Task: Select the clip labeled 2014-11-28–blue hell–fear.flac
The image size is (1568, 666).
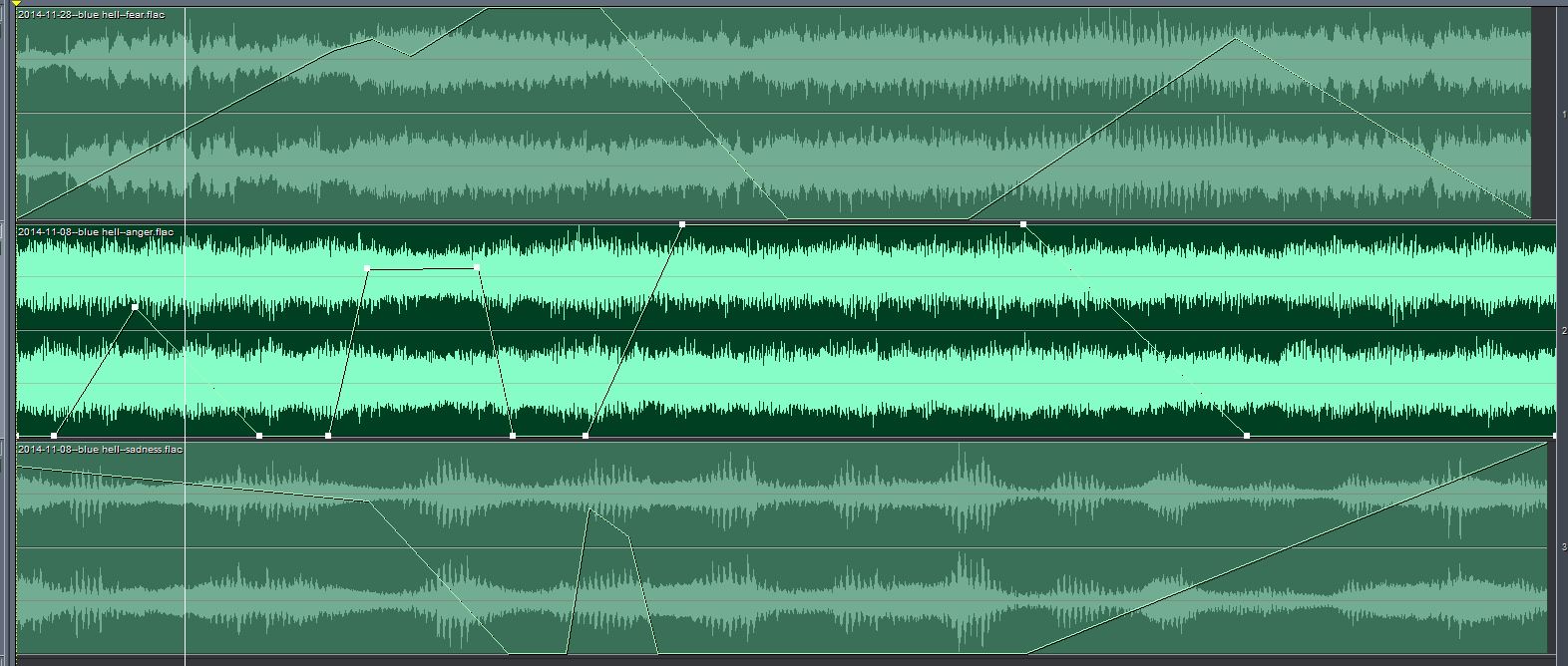Action: (x=774, y=113)
